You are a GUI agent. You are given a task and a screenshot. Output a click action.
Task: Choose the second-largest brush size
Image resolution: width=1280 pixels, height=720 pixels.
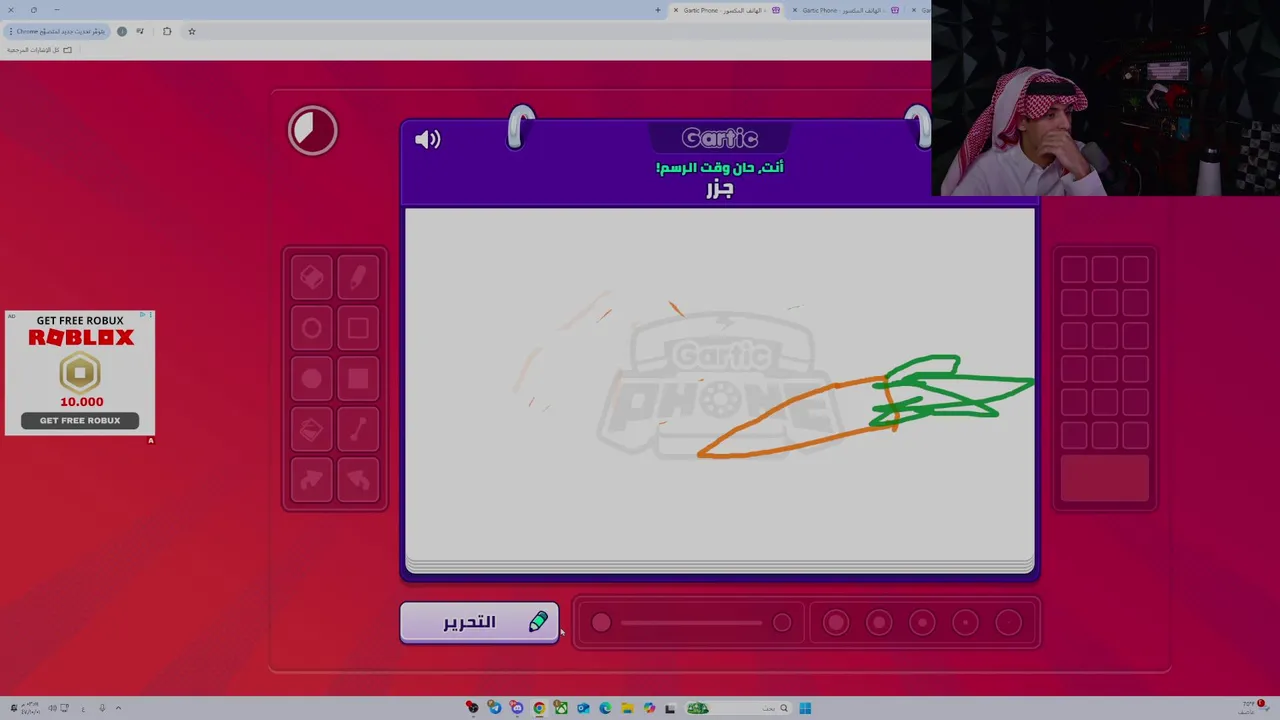pos(879,623)
